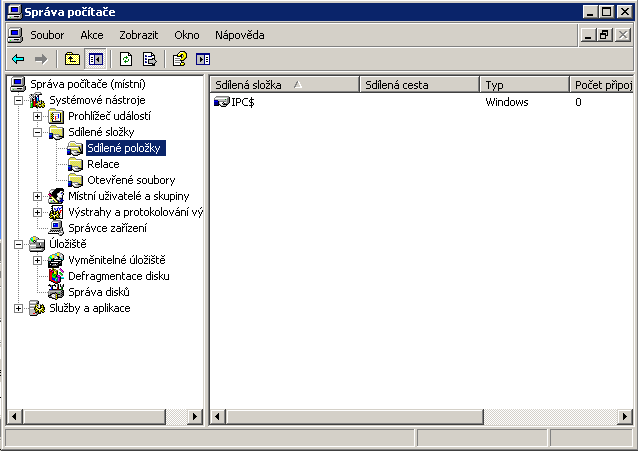This screenshot has height=451, width=638.
Task: Open the Akce menu
Action: [x=92, y=35]
